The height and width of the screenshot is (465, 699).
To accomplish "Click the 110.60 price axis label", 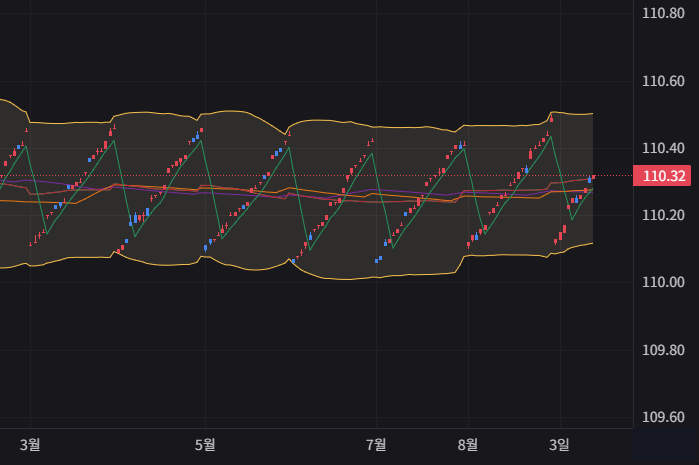I will 665,81.
